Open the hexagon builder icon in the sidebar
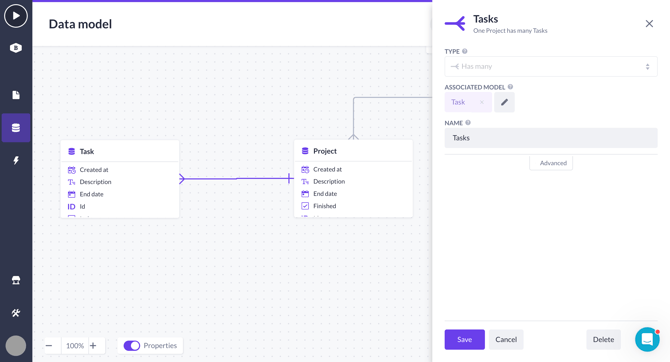Viewport: 670px width, 362px height. (x=16, y=48)
